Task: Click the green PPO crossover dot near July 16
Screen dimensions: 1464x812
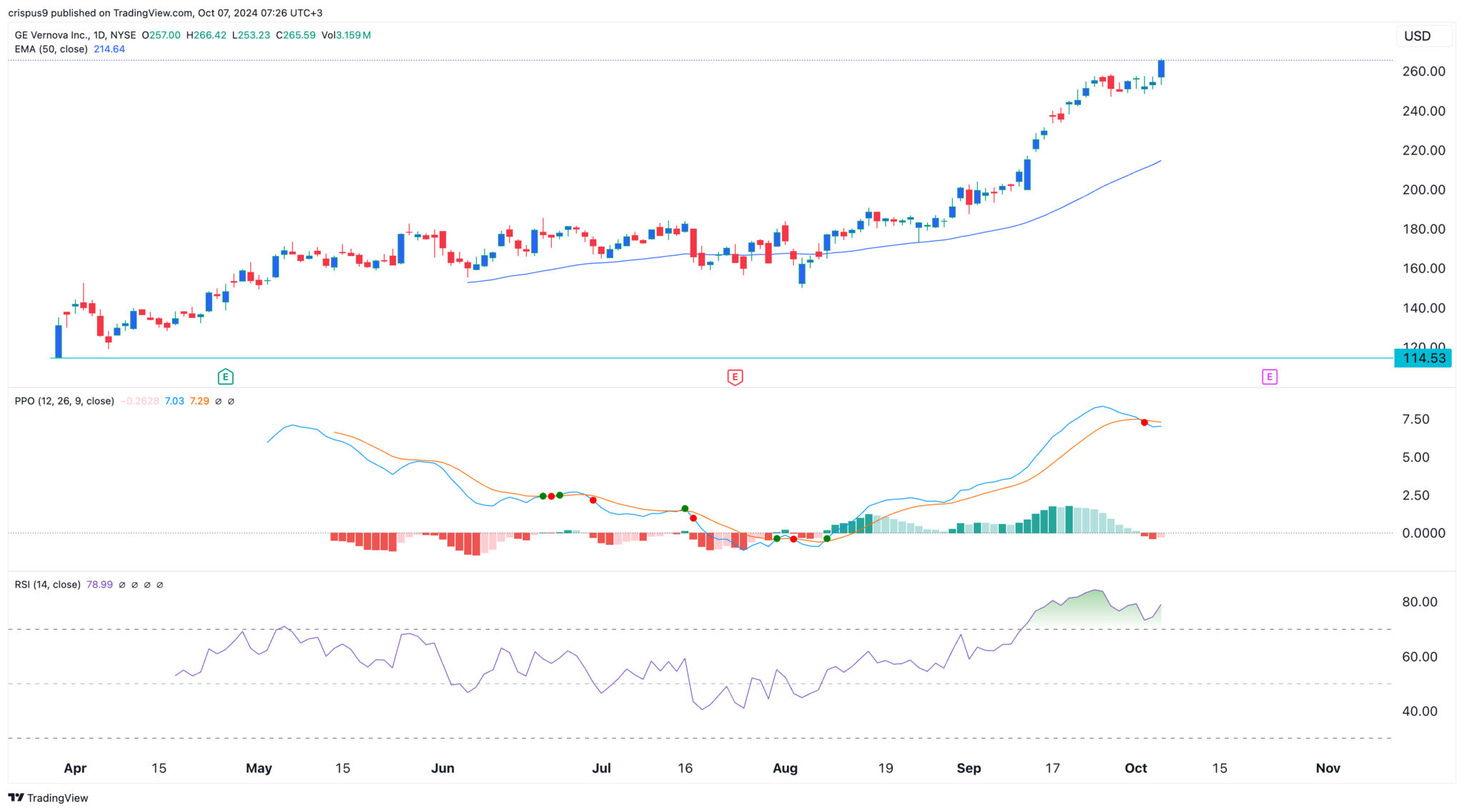Action: [x=685, y=509]
